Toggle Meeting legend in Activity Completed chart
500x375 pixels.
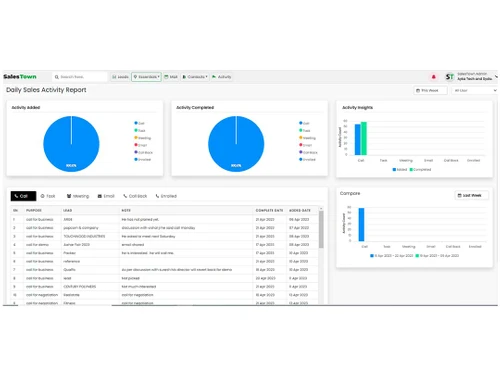307,138
